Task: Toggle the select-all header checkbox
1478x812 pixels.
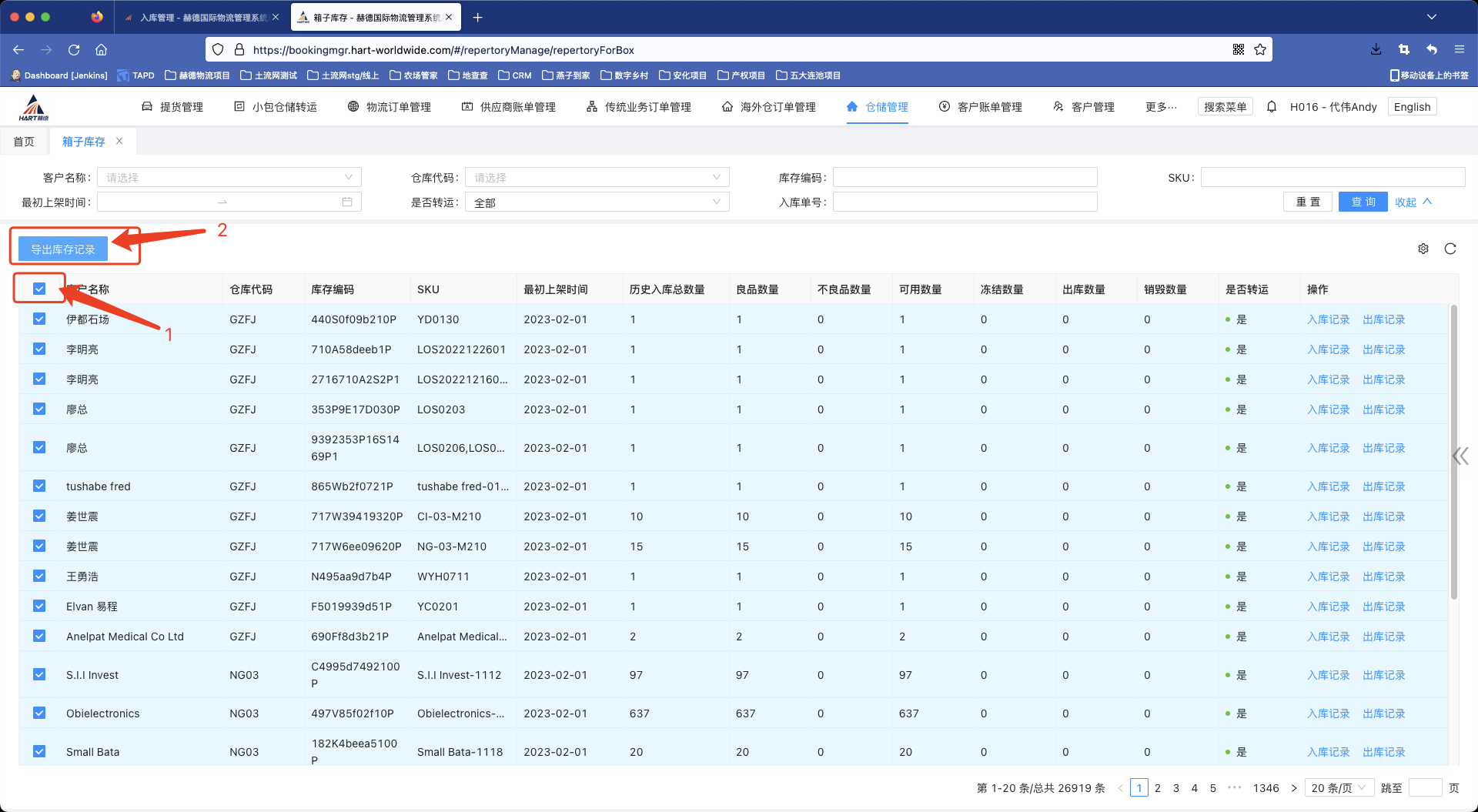Action: [x=39, y=289]
